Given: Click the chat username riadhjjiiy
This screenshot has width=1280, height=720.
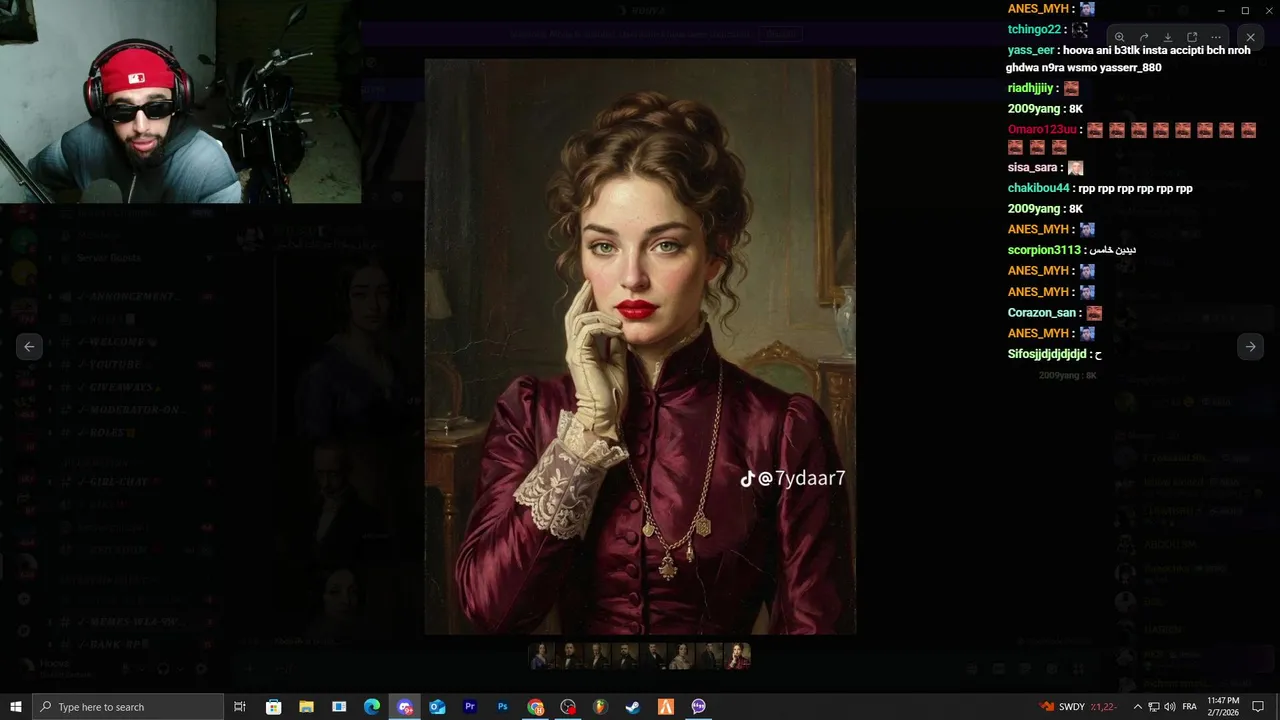Looking at the screenshot, I should (x=1031, y=88).
